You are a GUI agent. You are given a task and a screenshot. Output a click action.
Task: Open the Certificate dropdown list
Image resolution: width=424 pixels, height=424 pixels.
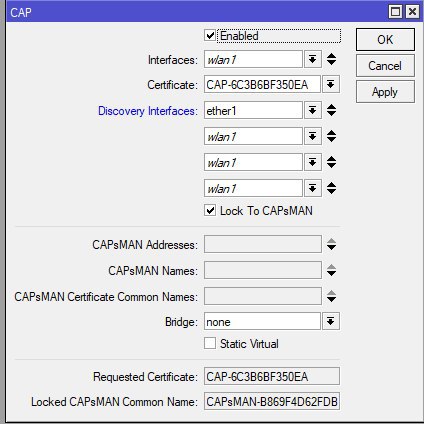[x=331, y=84]
